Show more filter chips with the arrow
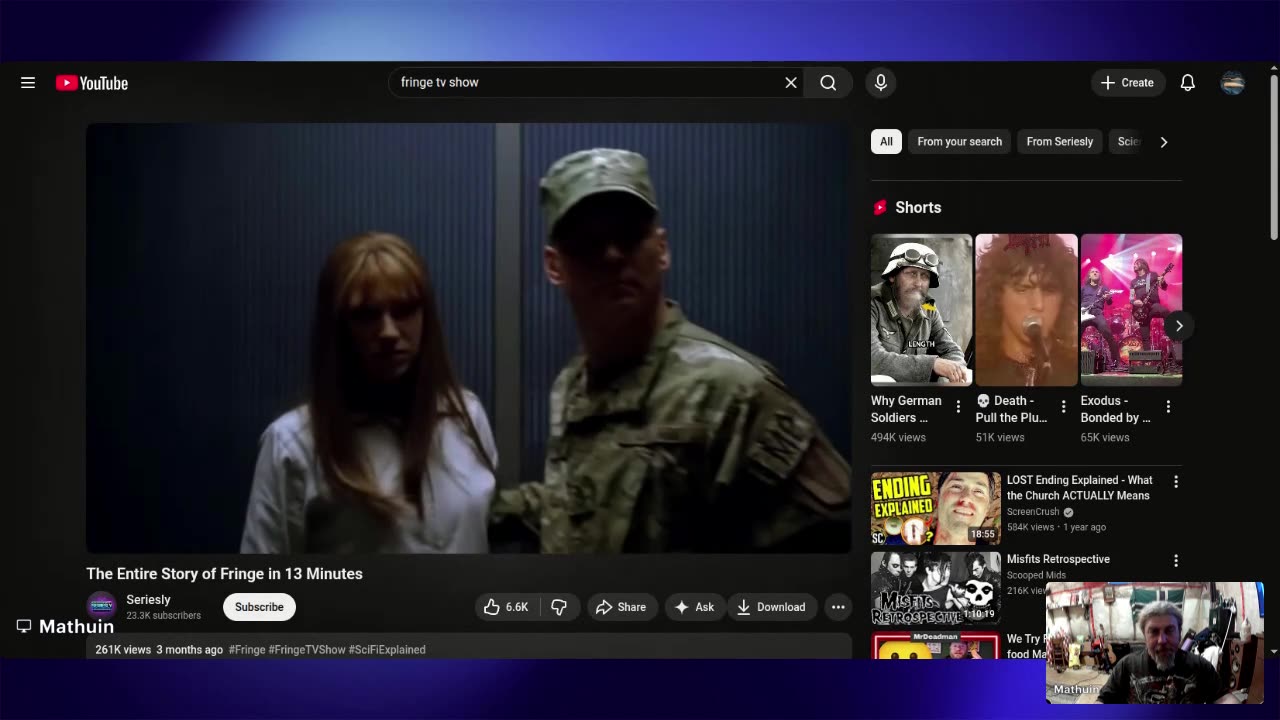 coord(1163,142)
